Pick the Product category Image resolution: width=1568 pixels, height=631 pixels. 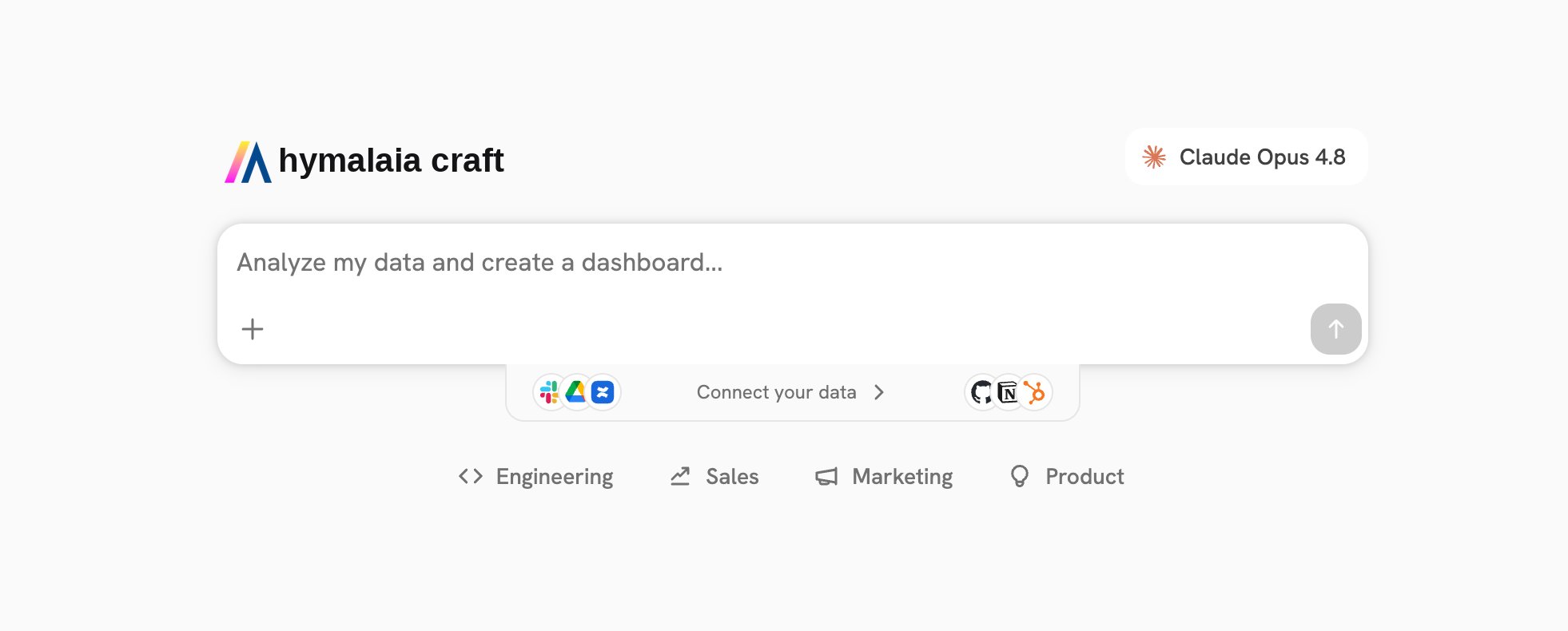[1066, 477]
